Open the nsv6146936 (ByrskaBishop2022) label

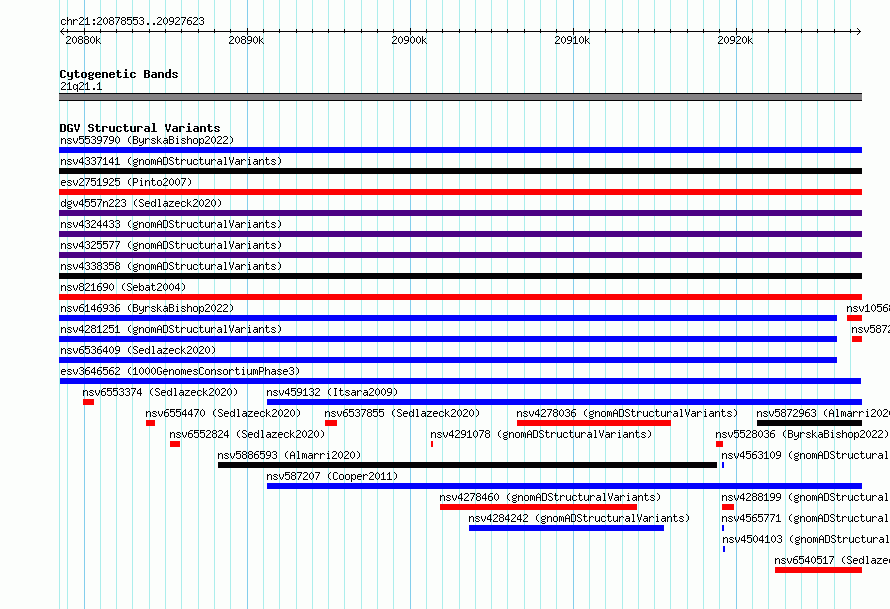(146, 308)
